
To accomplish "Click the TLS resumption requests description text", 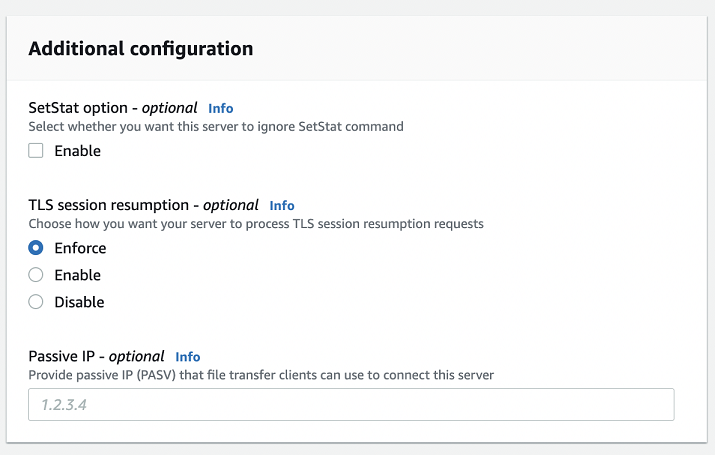I will click(255, 224).
